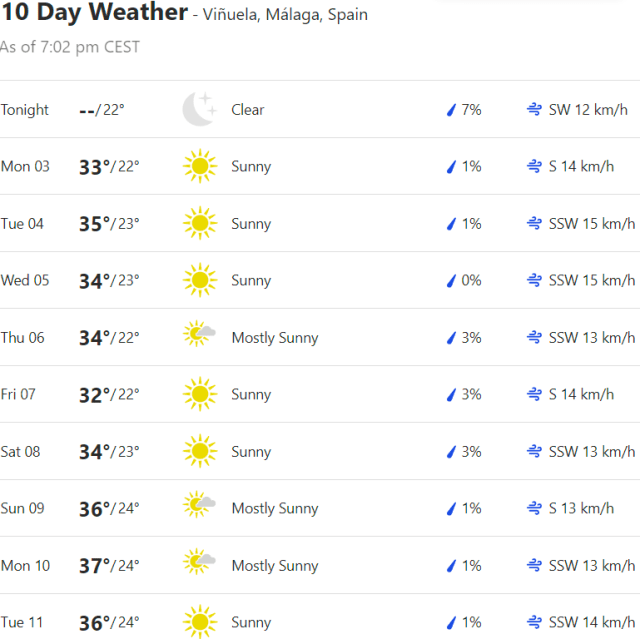Expand the Fri 07 forecast details
The height and width of the screenshot is (639, 640).
pyautogui.click(x=320, y=394)
